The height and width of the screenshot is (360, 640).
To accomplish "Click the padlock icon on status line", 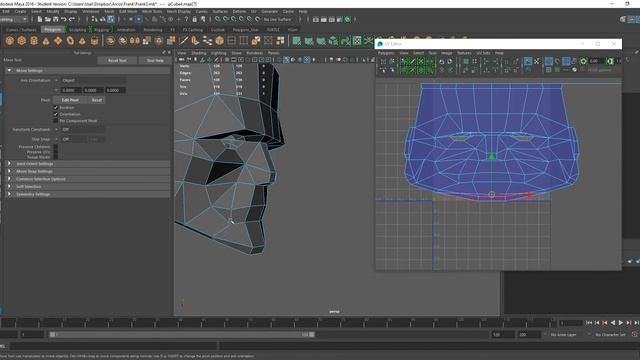I will point(195,19).
